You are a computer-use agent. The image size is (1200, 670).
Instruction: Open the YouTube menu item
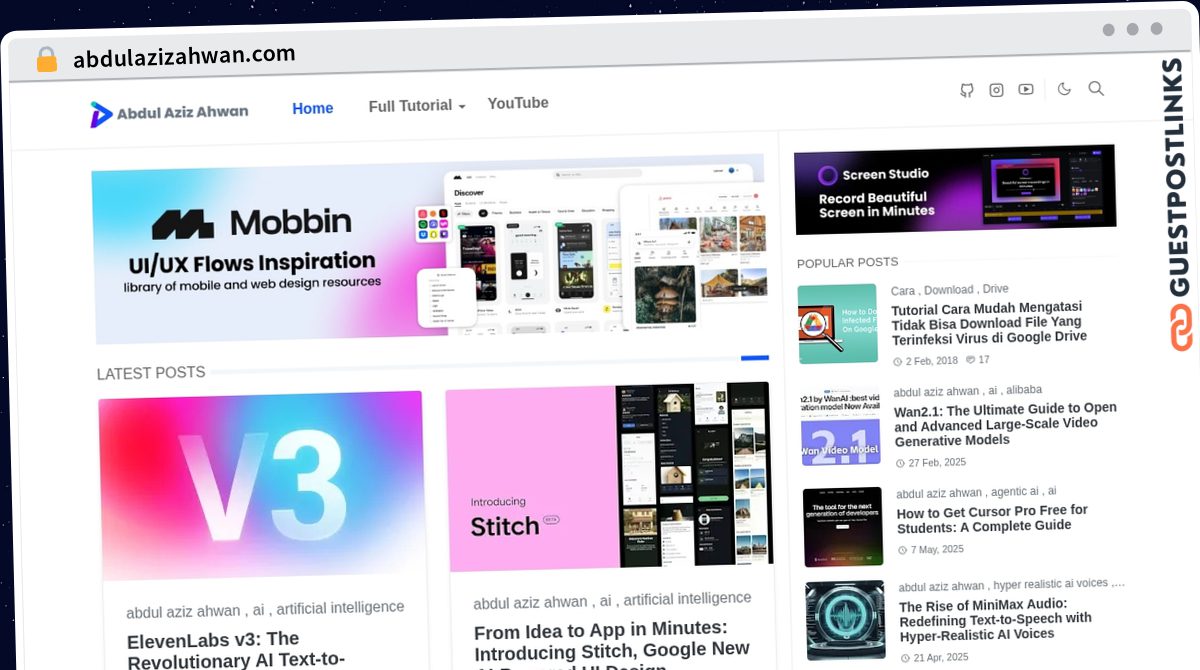[x=518, y=103]
